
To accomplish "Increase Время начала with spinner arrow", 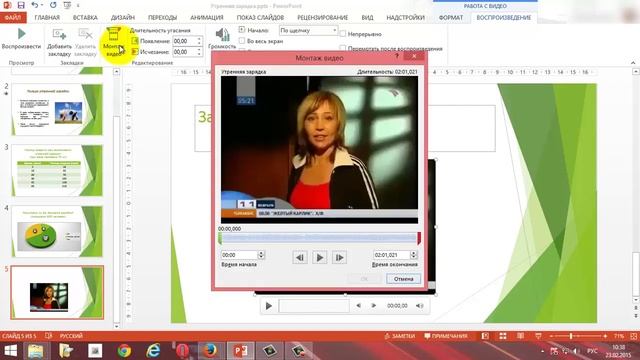I will (x=261, y=253).
